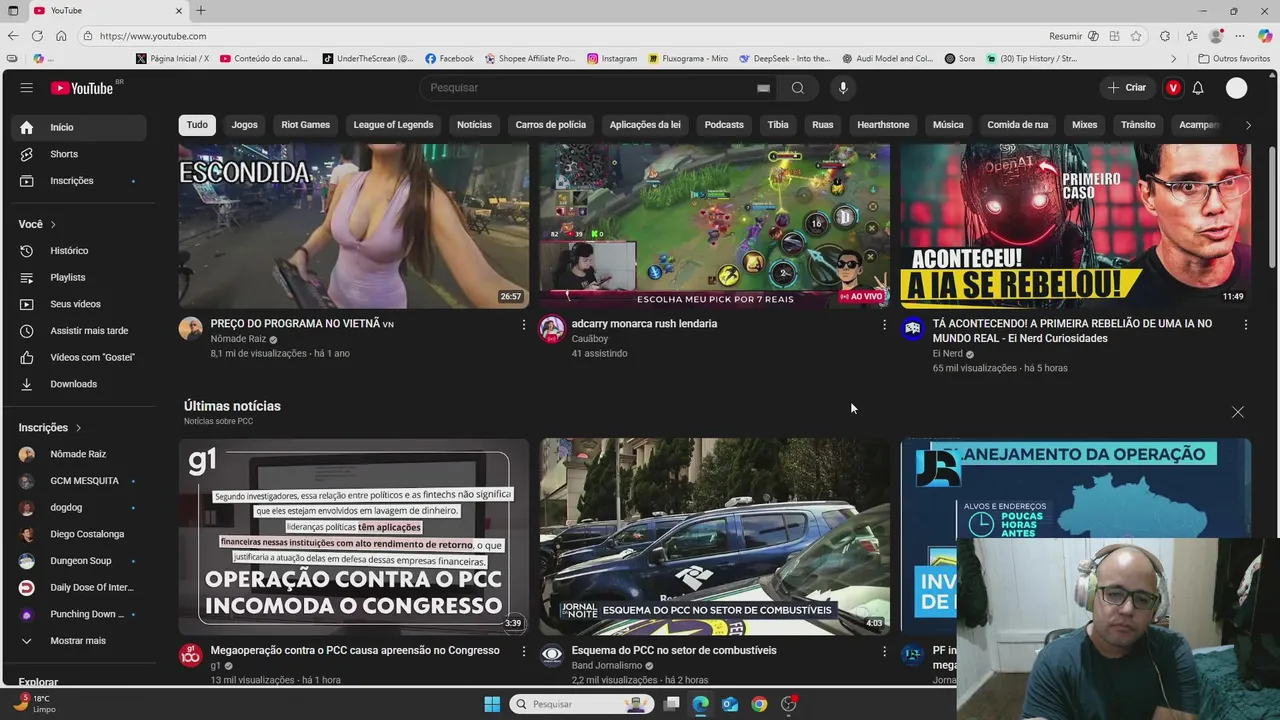The width and height of the screenshot is (1280, 720).
Task: Start voice search with the microphone
Action: [843, 88]
